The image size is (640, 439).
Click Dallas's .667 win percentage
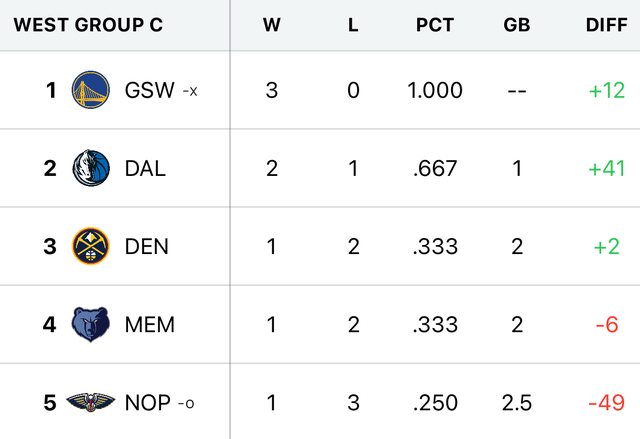pos(435,168)
